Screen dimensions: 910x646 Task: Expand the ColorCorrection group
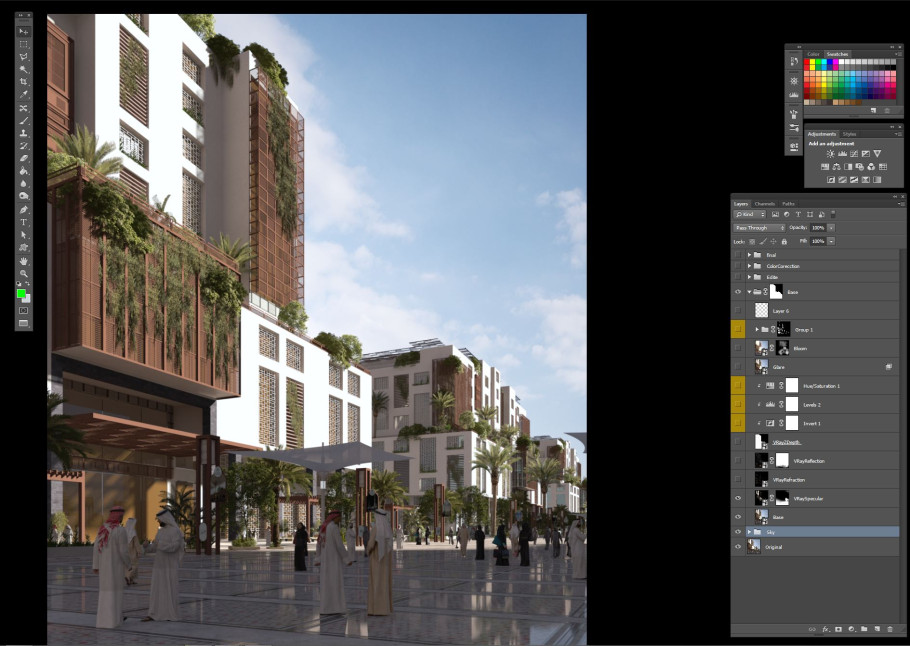click(x=749, y=266)
